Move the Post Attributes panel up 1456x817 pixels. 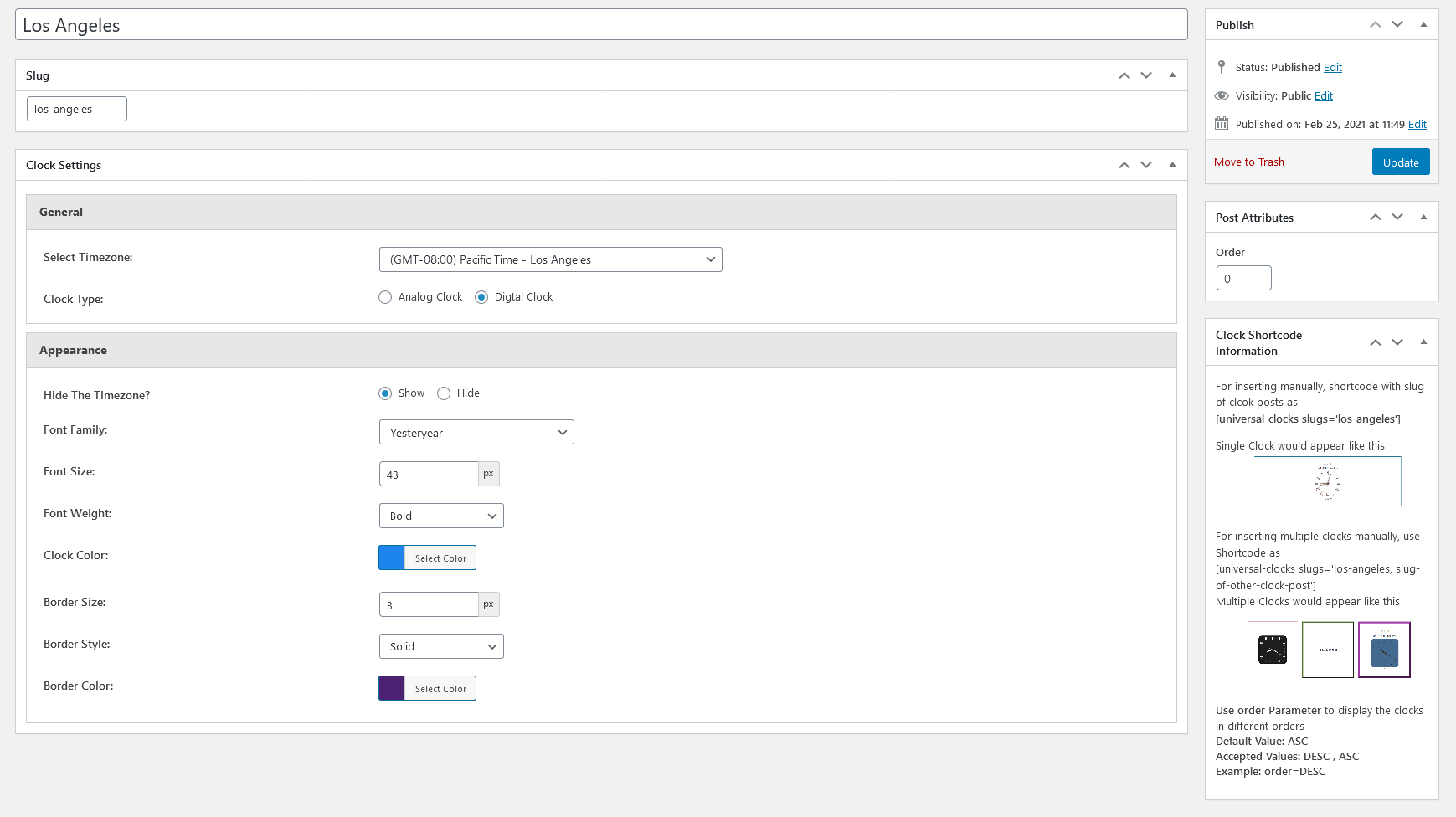click(x=1376, y=217)
